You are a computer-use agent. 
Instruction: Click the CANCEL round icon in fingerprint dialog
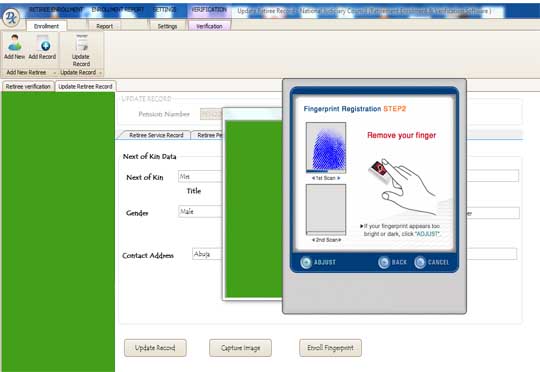click(x=420, y=262)
